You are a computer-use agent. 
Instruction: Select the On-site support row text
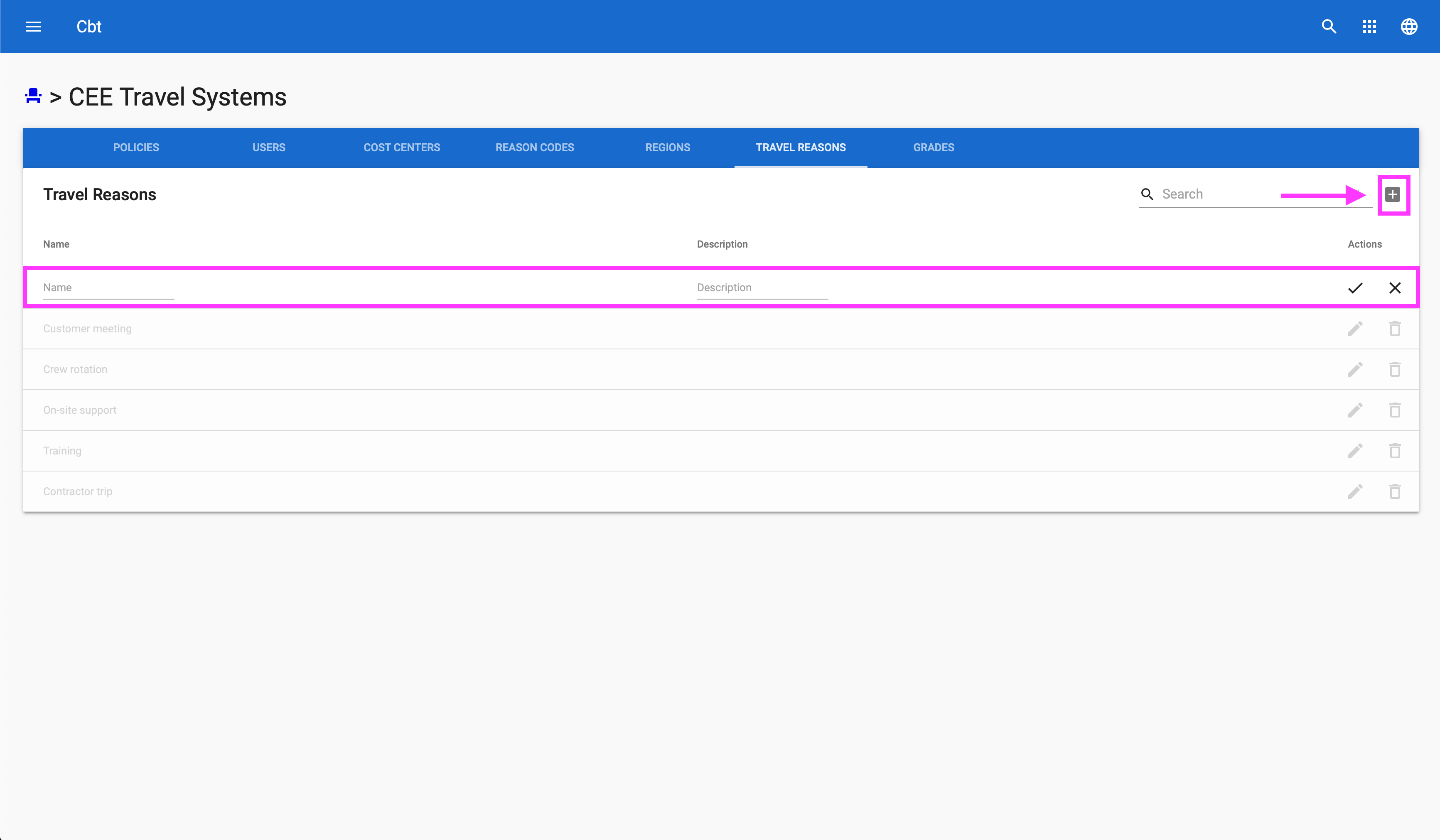click(80, 410)
